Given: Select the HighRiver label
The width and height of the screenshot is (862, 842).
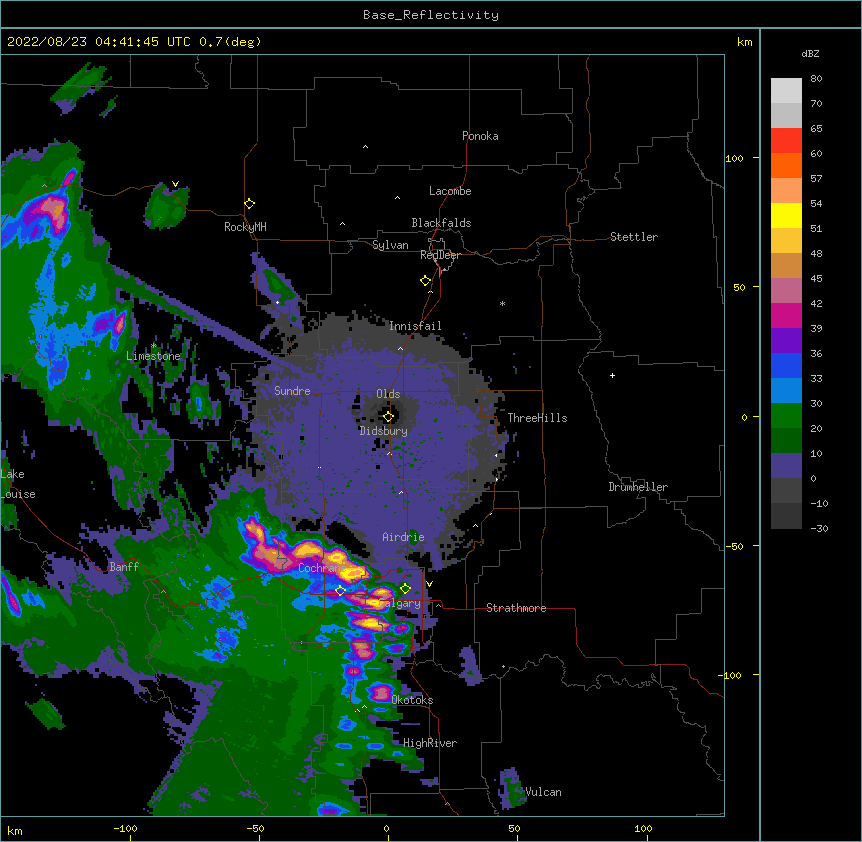Looking at the screenshot, I should [x=430, y=743].
